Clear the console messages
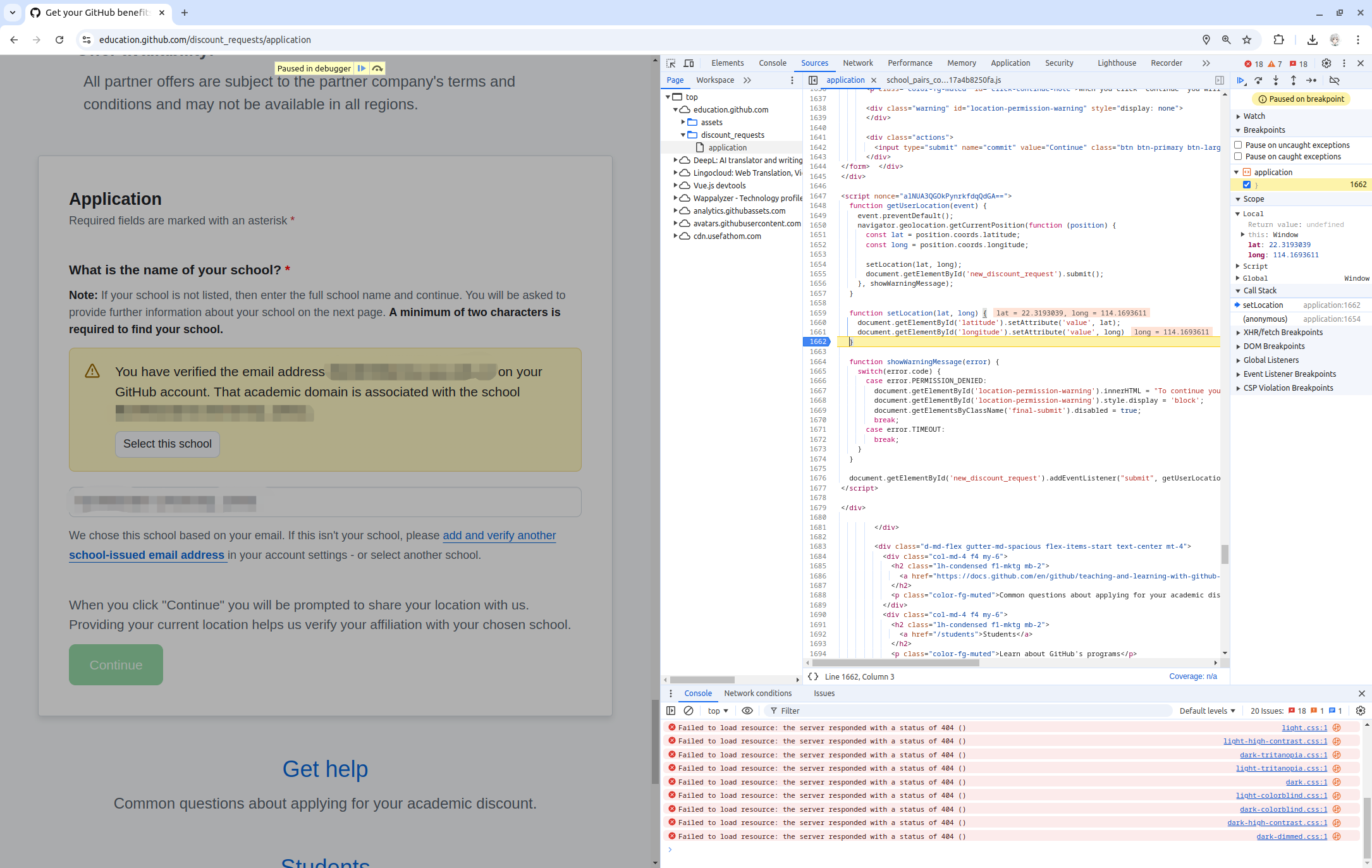1372x868 pixels. pyautogui.click(x=689, y=711)
